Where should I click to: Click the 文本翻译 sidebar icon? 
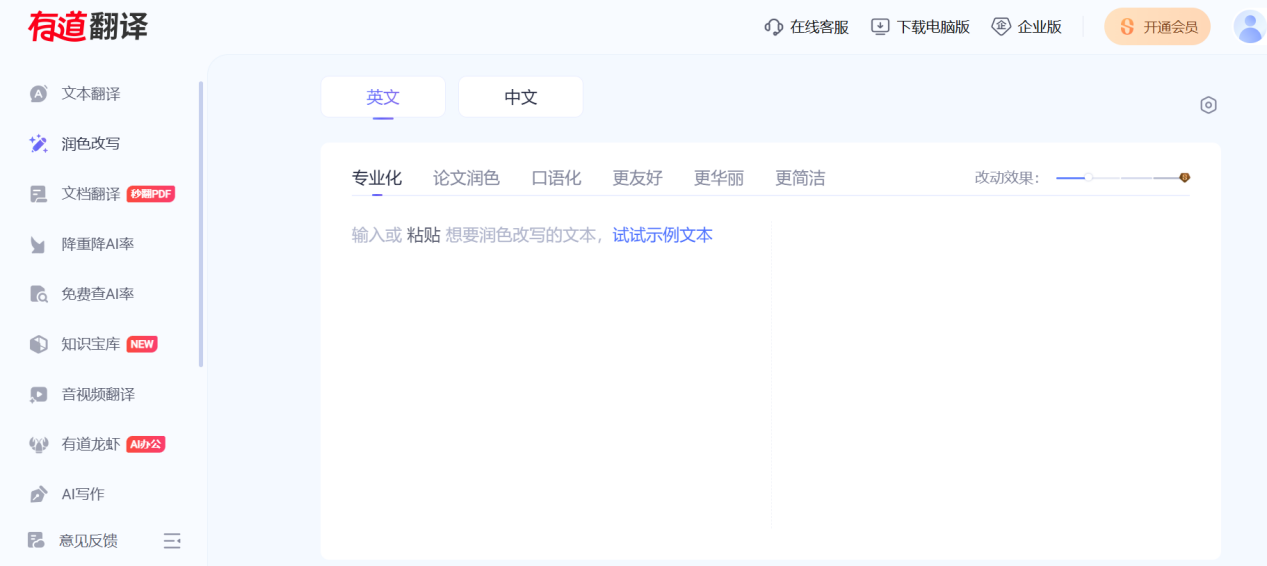(x=39, y=94)
